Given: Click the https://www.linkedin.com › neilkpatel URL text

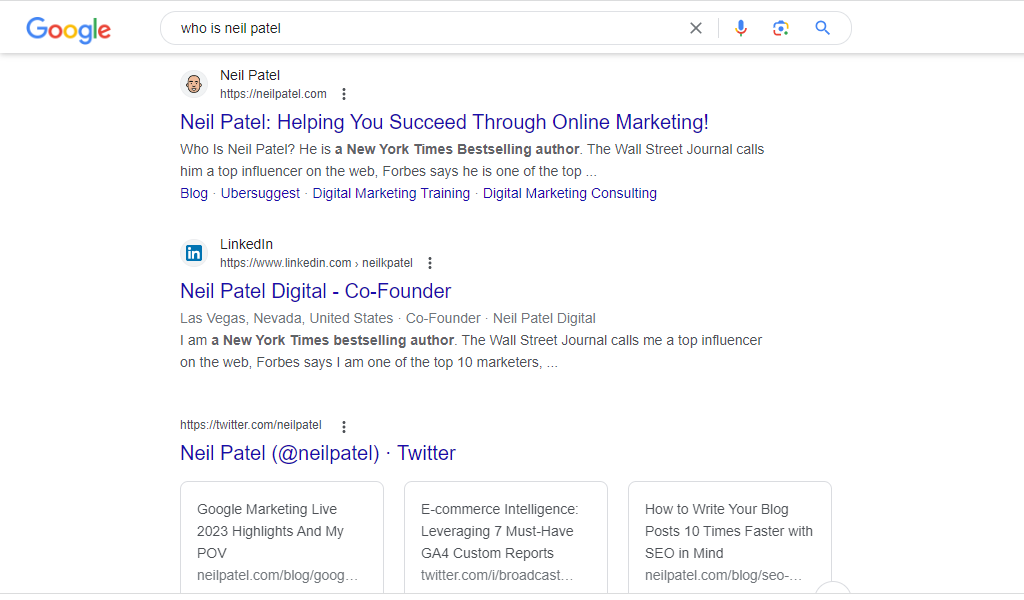Looking at the screenshot, I should (x=316, y=263).
